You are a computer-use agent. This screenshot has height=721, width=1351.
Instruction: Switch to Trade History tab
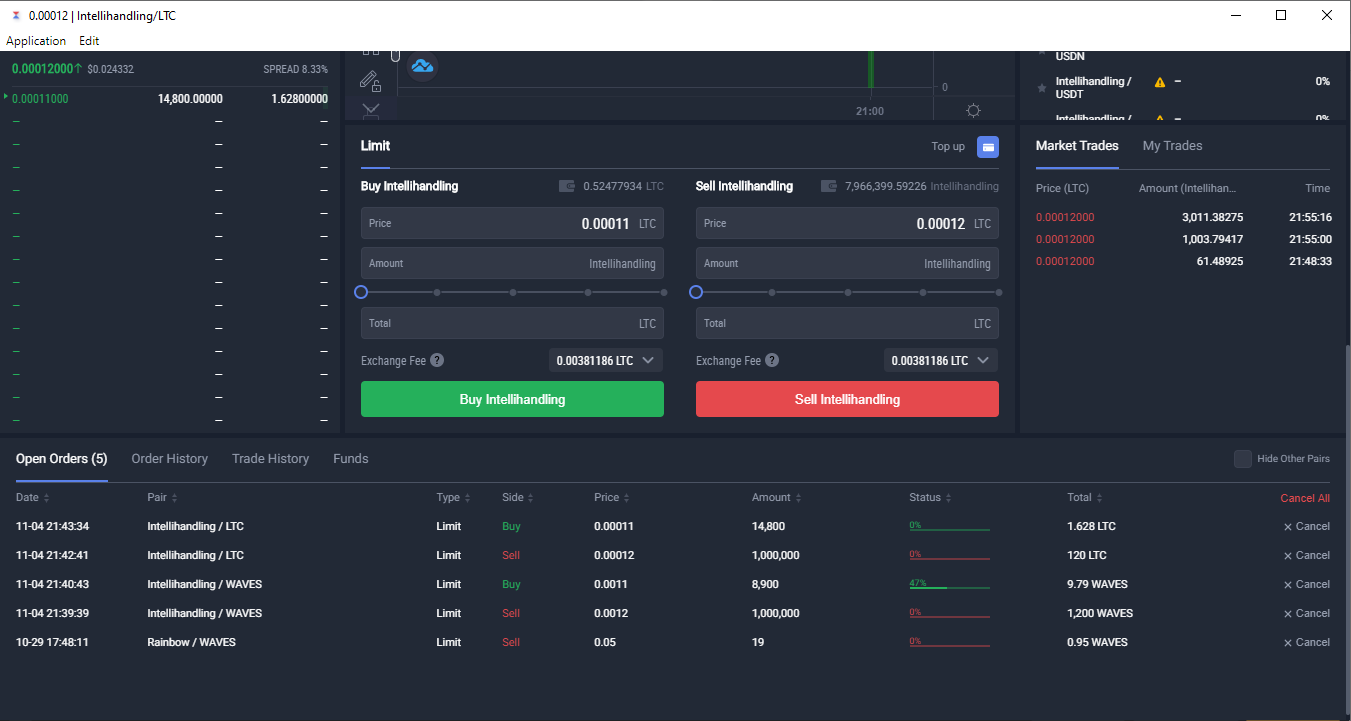pyautogui.click(x=270, y=459)
